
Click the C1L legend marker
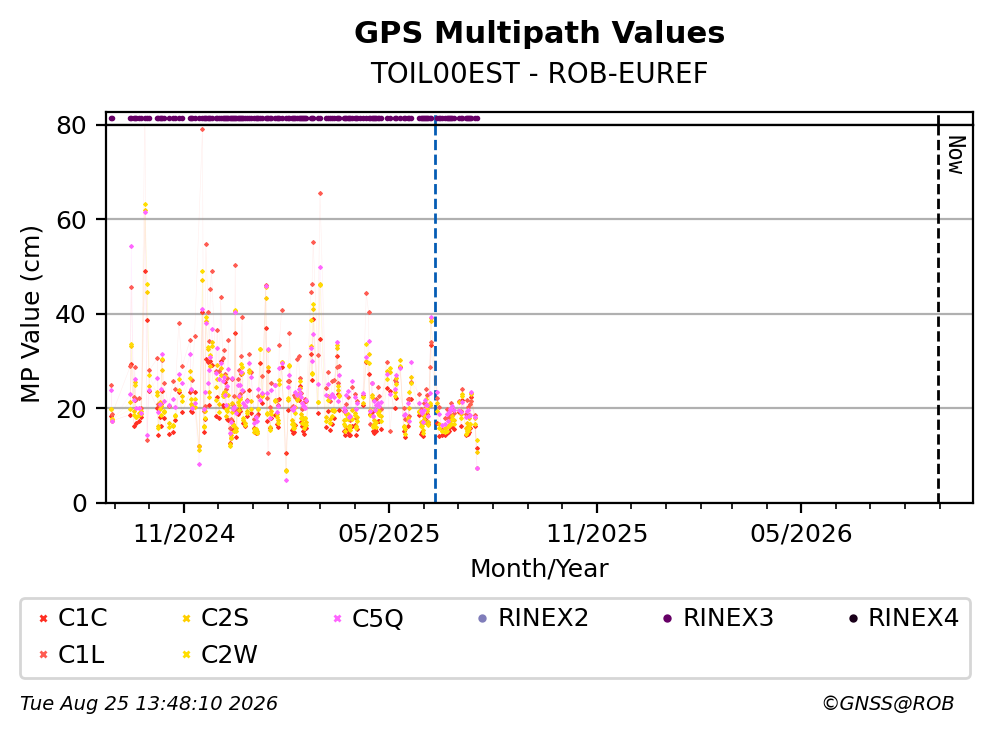43,655
